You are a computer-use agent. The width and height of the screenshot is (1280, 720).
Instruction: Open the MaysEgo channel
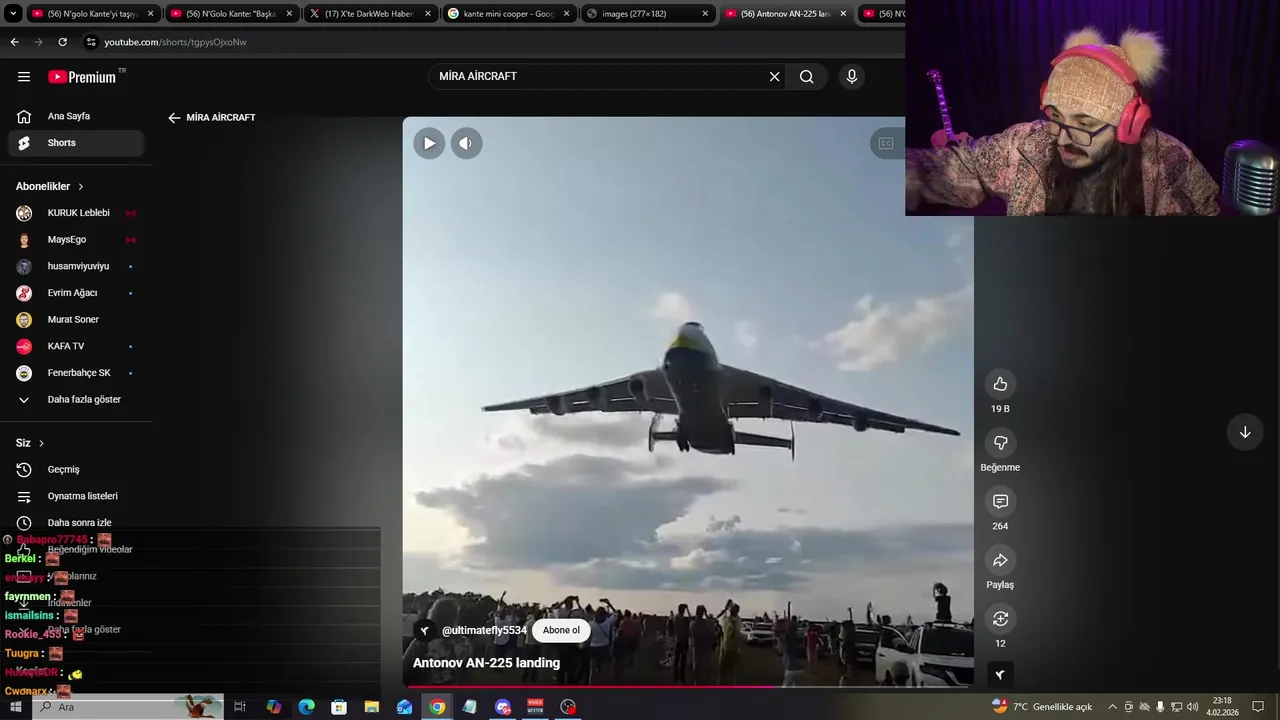(x=76, y=240)
